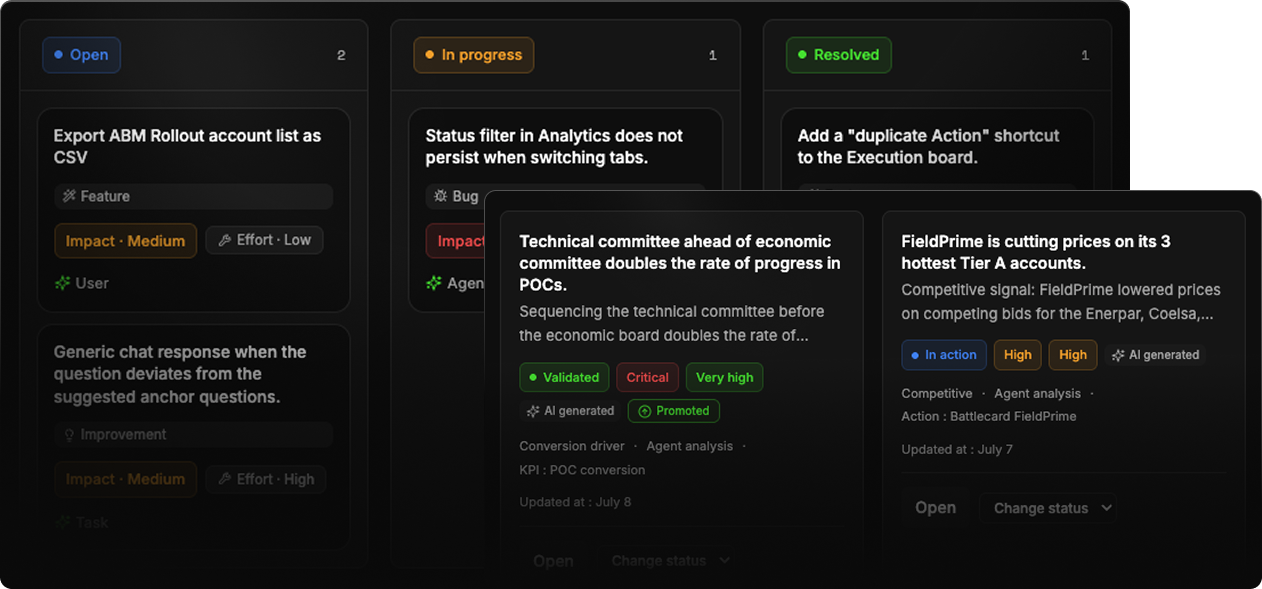Select the Resolved status badge
The width and height of the screenshot is (1262, 589).
click(838, 55)
